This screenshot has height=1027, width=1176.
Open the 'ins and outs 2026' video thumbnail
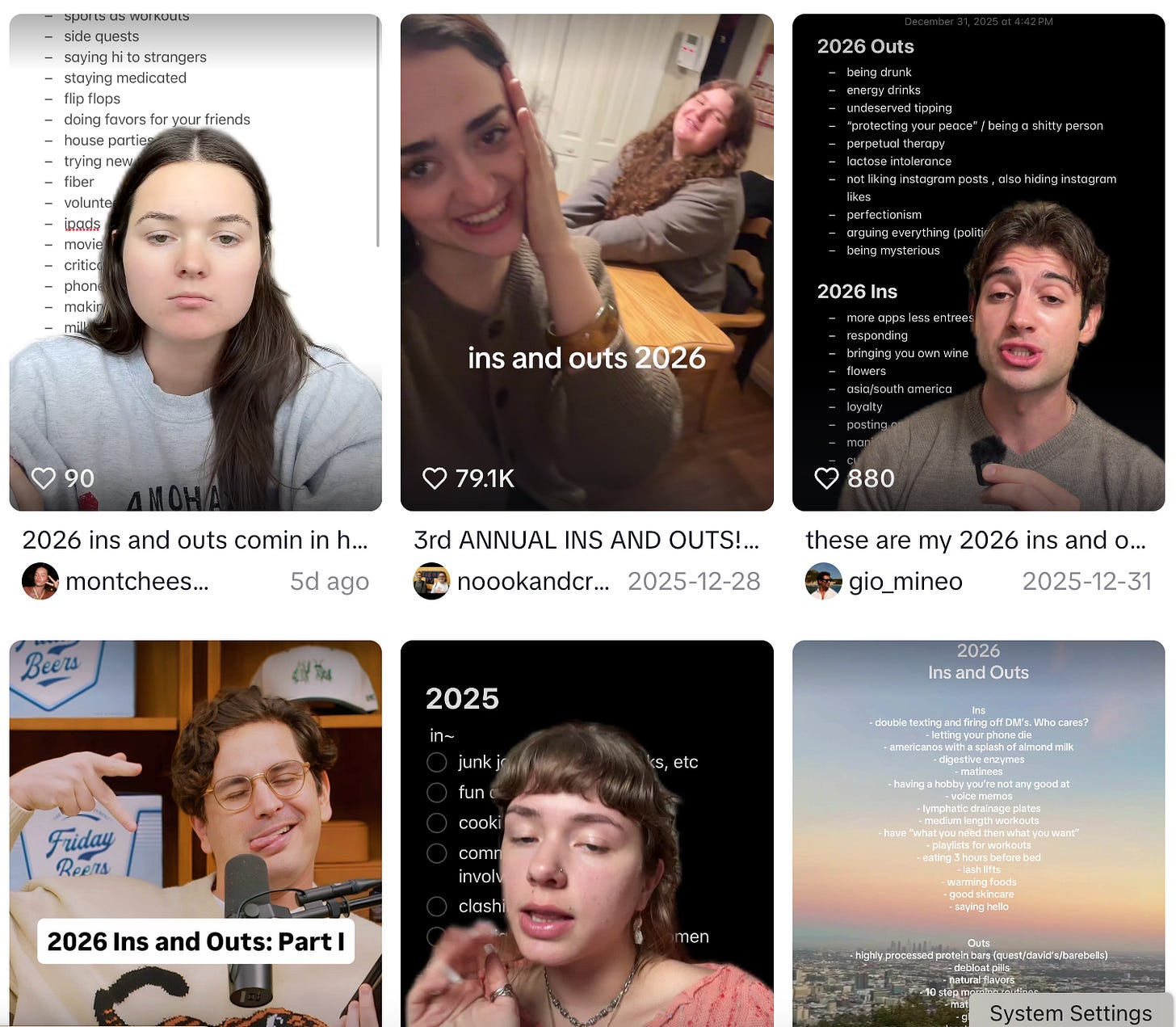pos(587,263)
